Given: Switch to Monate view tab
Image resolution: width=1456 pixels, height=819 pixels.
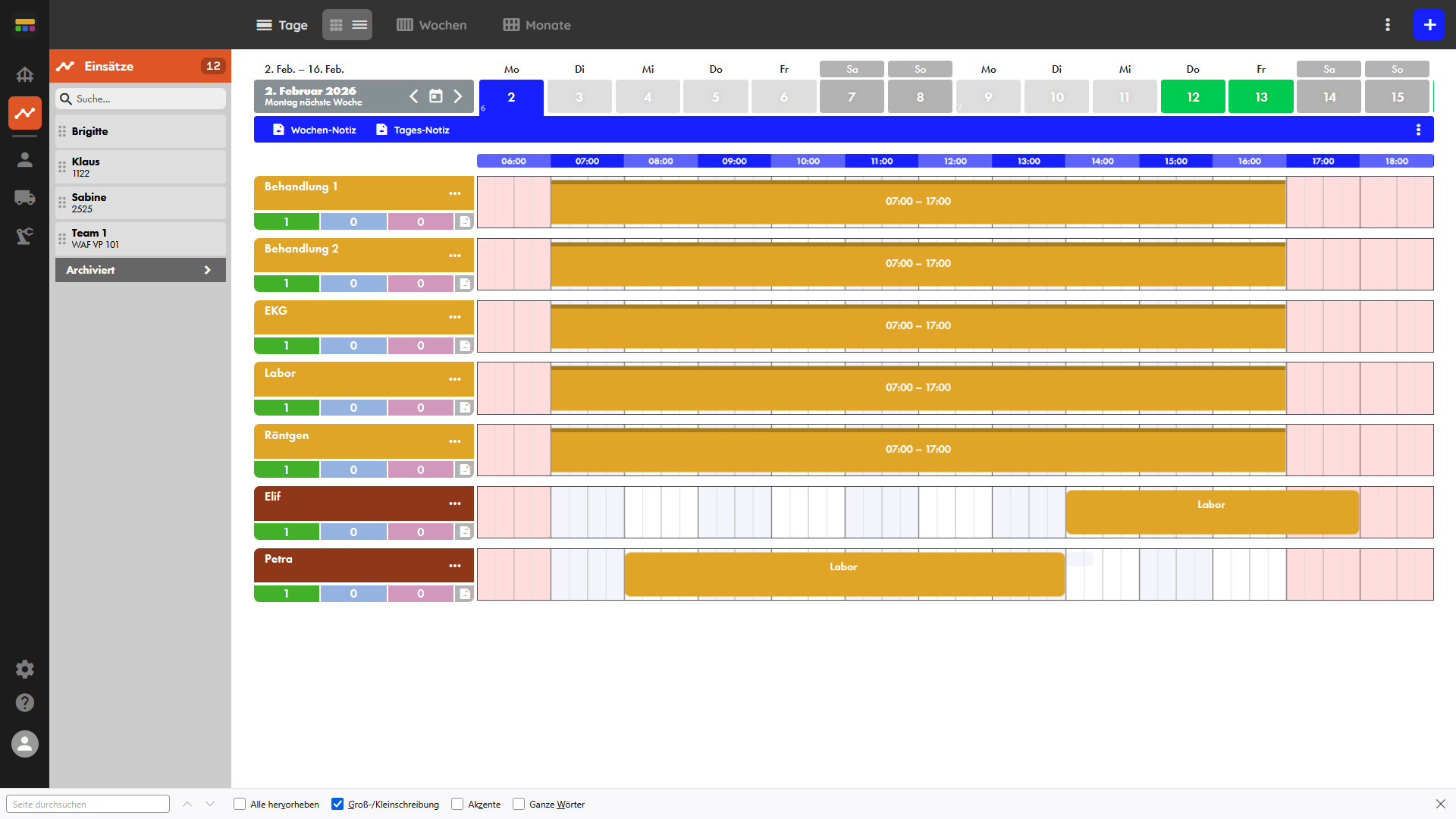Looking at the screenshot, I should pyautogui.click(x=537, y=25).
